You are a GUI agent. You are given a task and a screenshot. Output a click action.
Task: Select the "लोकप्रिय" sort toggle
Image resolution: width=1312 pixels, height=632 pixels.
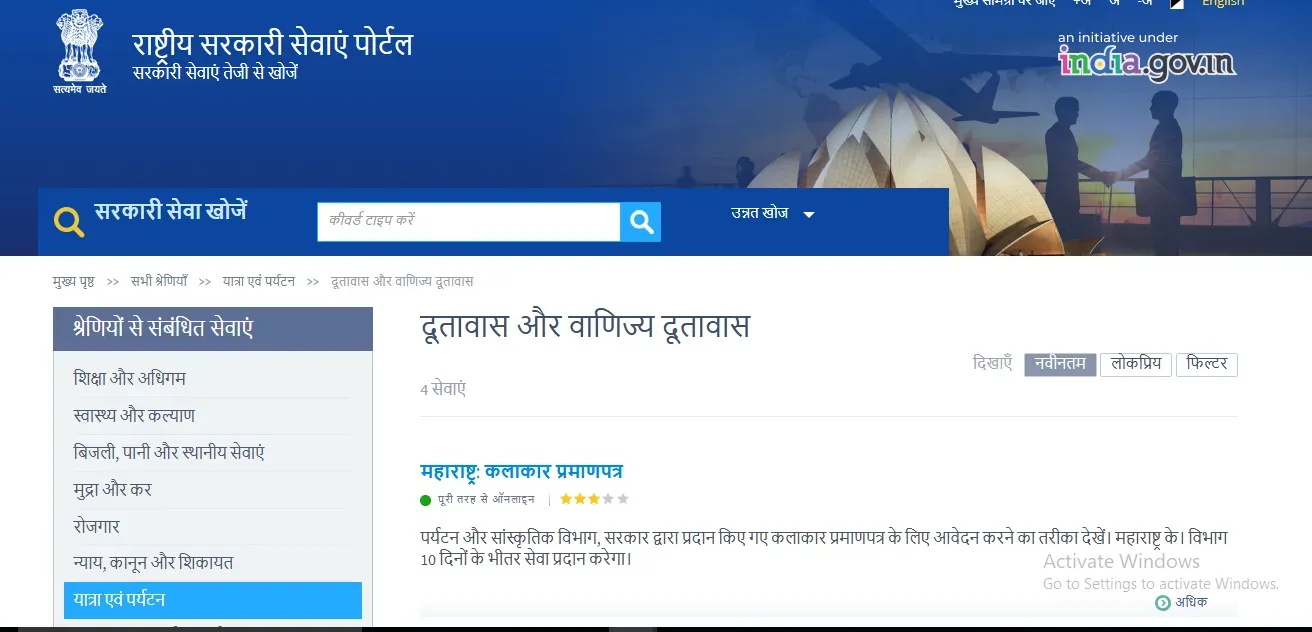click(1136, 364)
